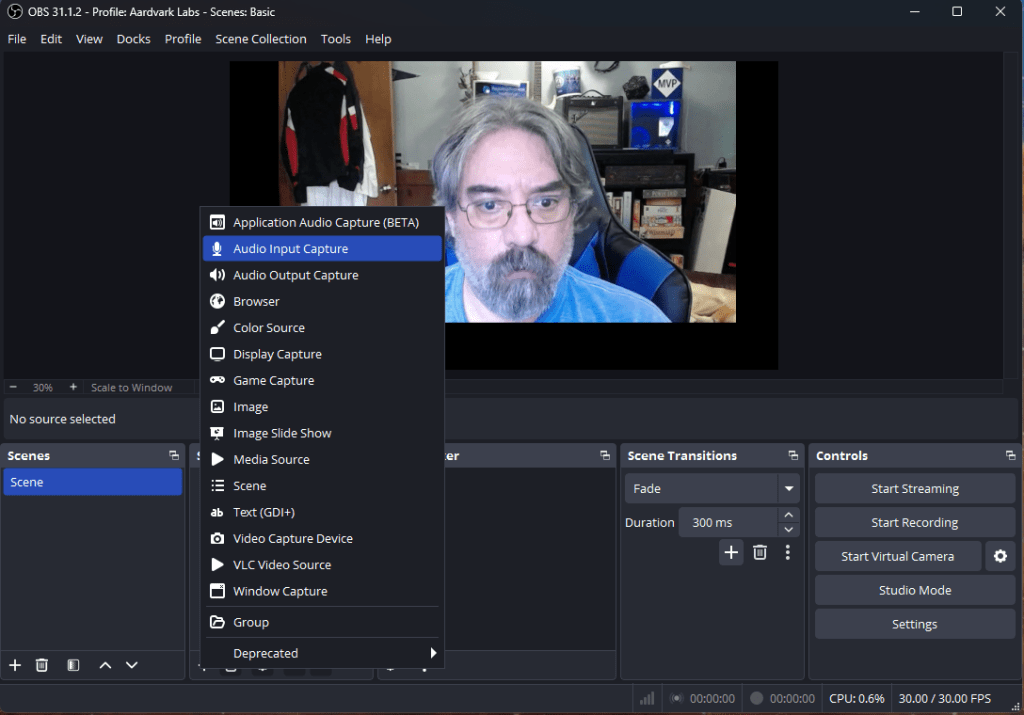Screen dimensions: 1024x715
Task: Undock the Controls panel with its float icon
Action: [x=1010, y=456]
